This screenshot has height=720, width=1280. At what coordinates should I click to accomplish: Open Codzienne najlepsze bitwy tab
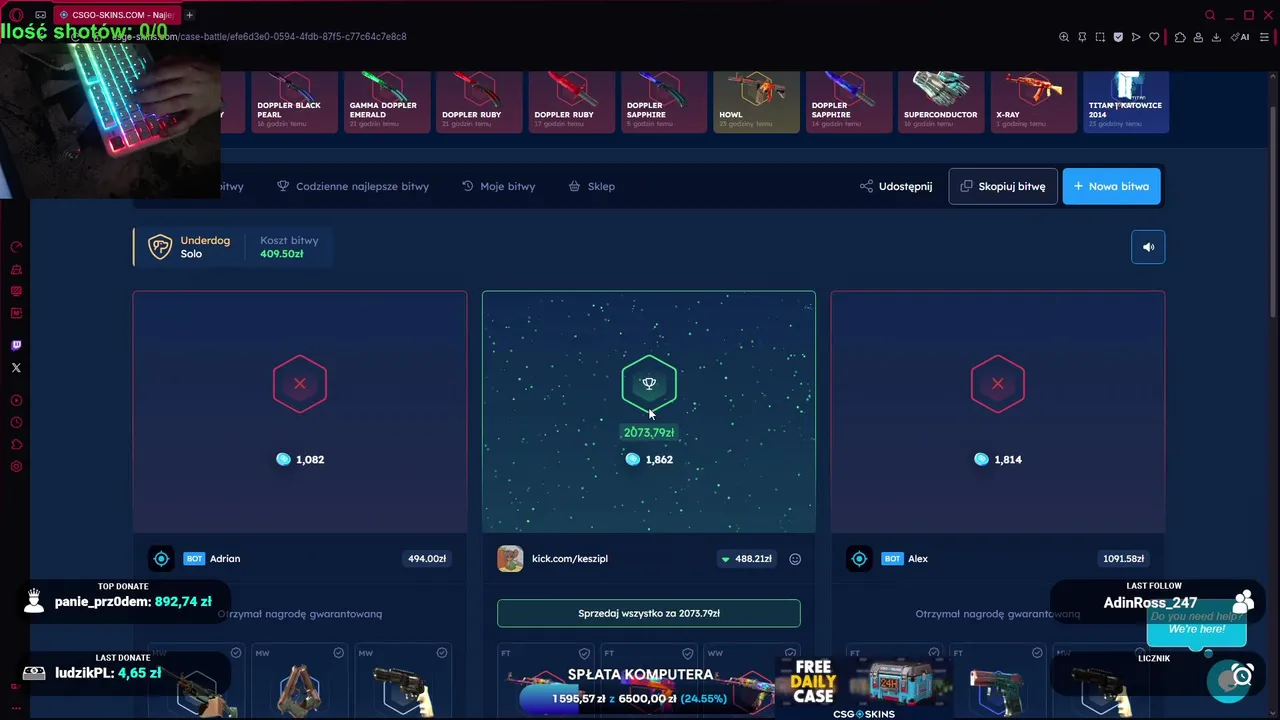point(353,186)
